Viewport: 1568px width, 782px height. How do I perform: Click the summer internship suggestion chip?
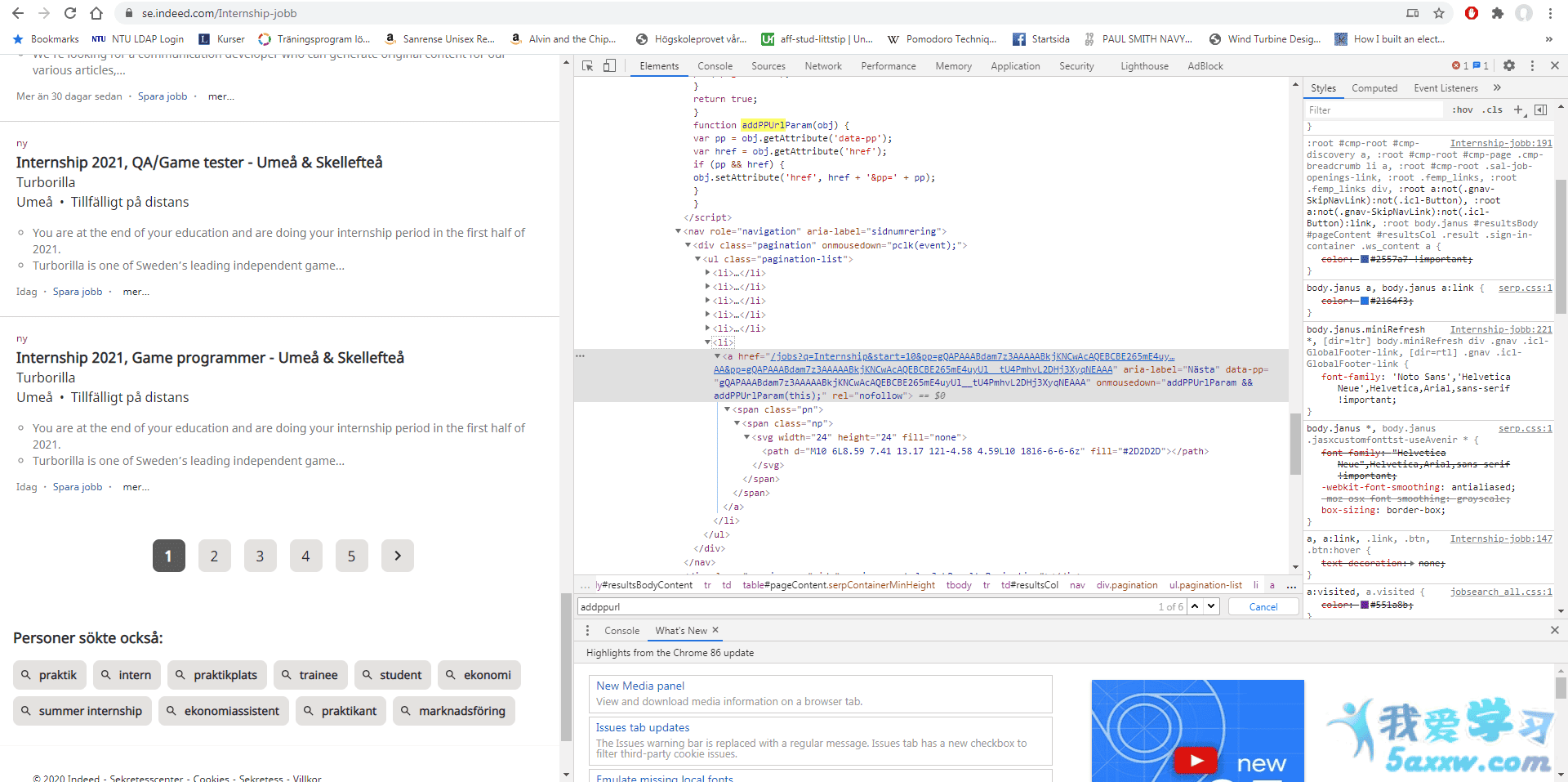pos(82,711)
